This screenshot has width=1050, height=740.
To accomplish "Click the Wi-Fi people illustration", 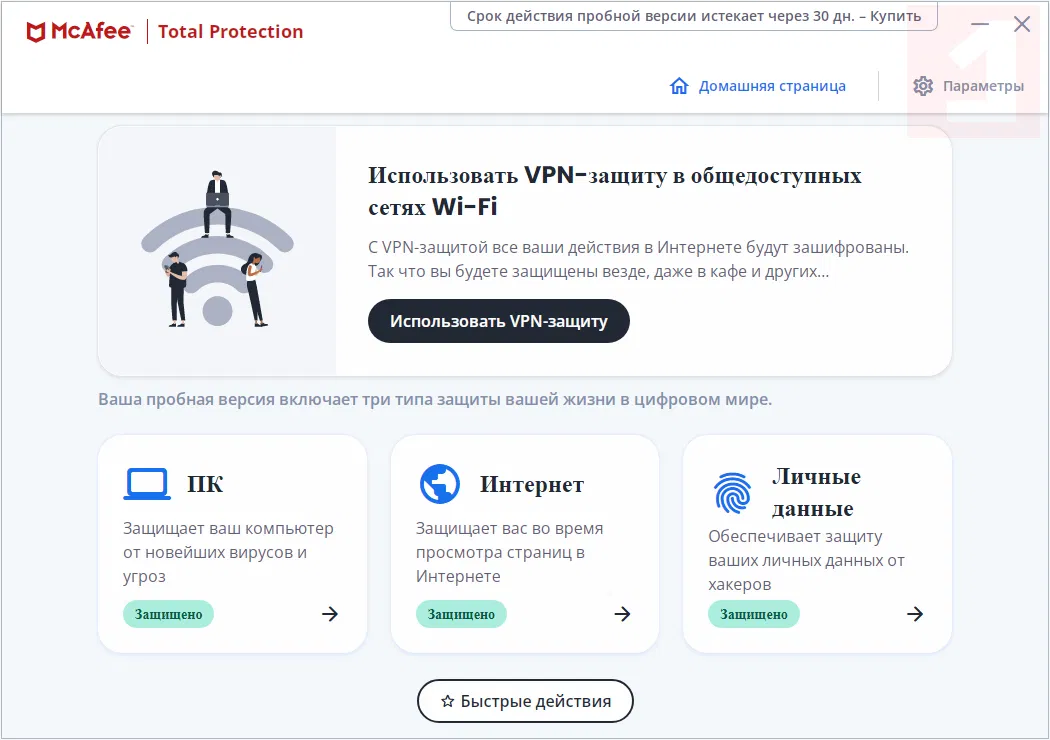I will (216, 251).
